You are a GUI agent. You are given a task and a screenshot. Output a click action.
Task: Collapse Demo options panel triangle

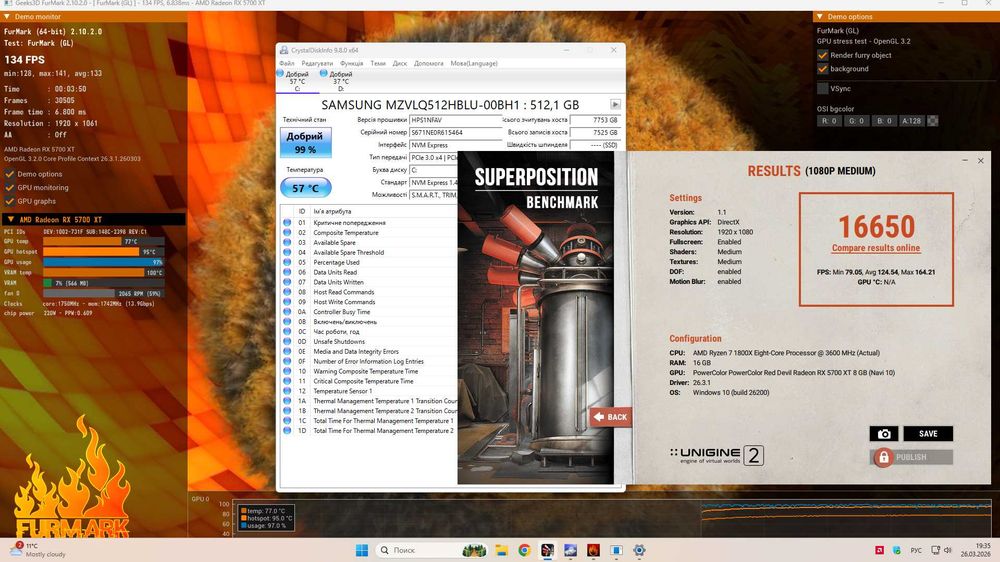point(819,17)
